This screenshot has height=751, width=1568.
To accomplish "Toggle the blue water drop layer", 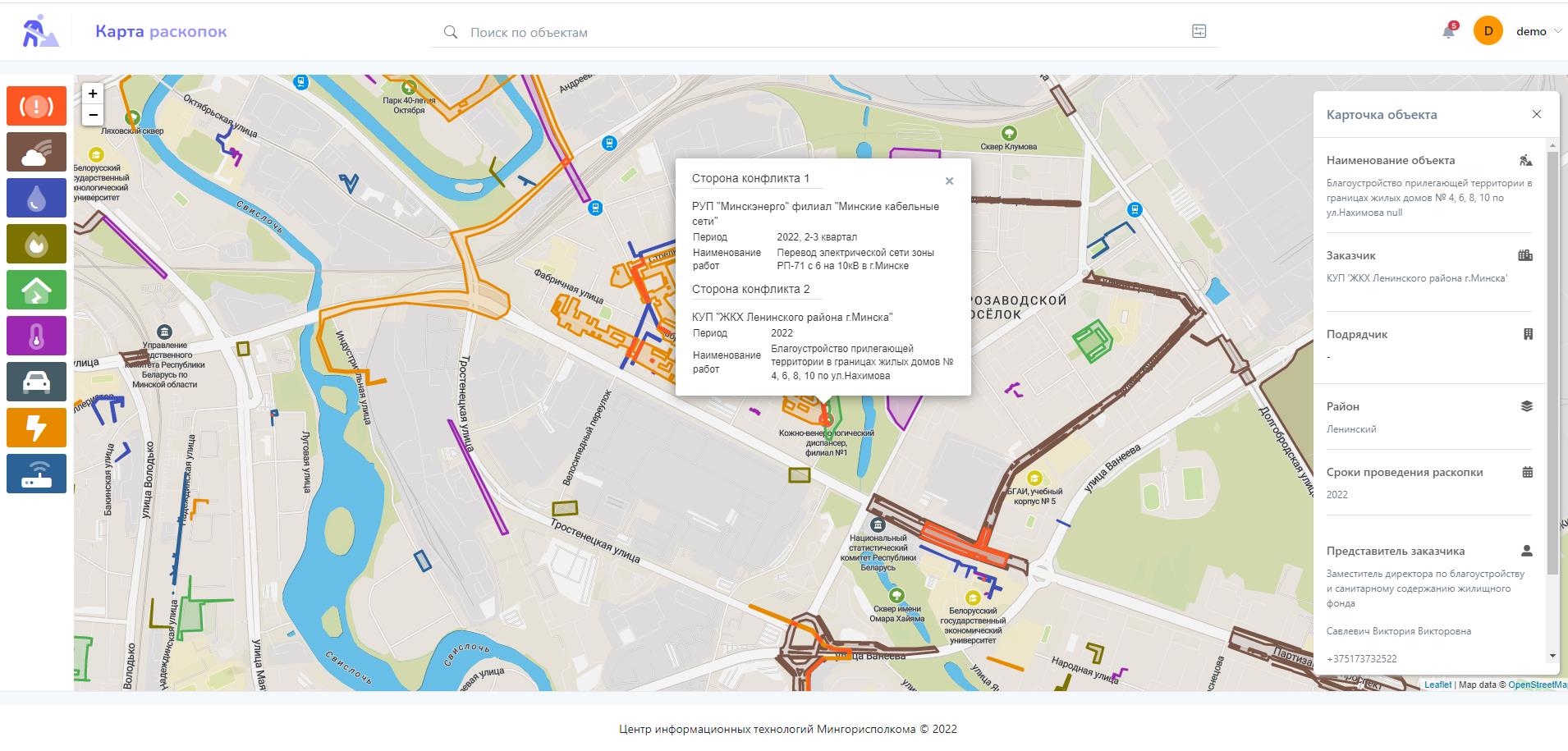I will click(36, 198).
